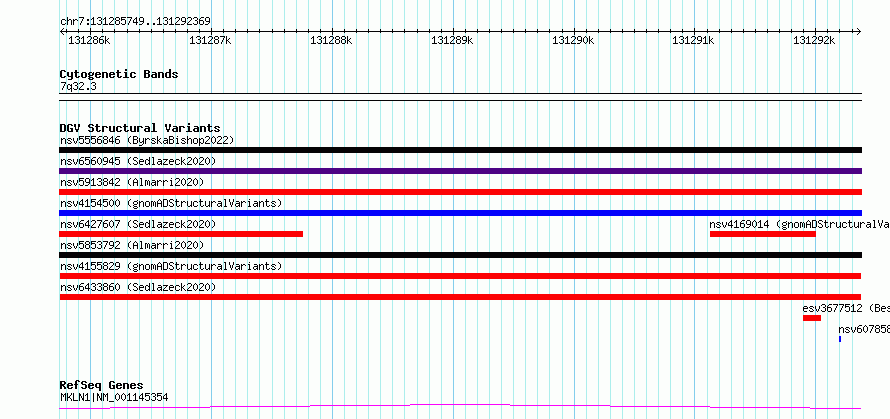Click the nsv4155829 red variant bar
The image size is (890, 419).
[460, 276]
